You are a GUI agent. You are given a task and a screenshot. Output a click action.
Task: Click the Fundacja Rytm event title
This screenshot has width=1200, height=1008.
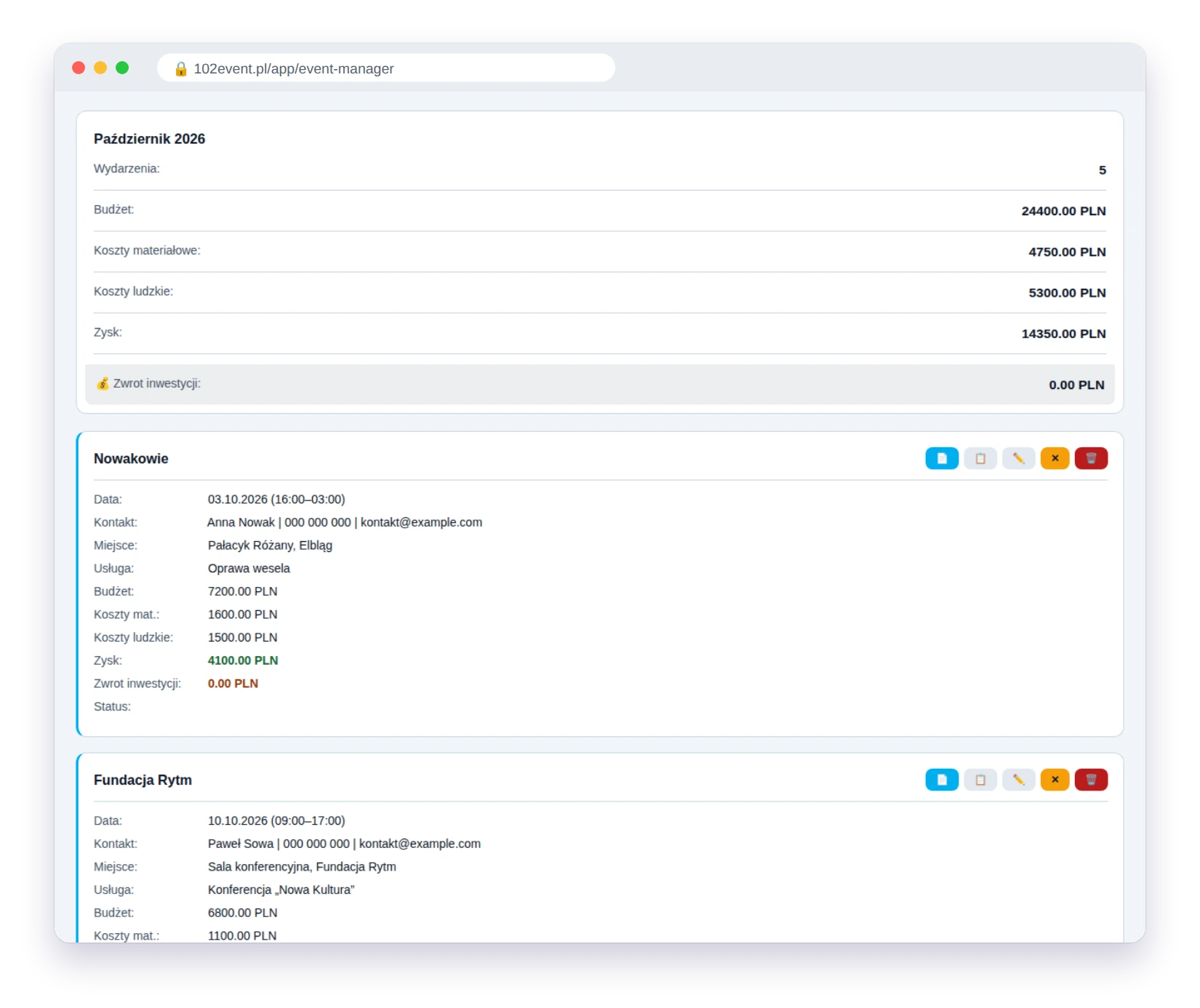point(143,780)
